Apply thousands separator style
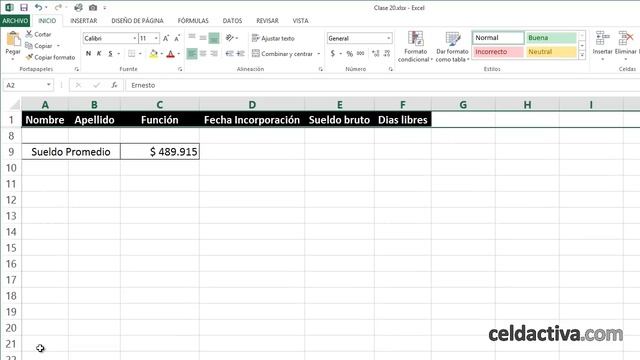 (360, 53)
